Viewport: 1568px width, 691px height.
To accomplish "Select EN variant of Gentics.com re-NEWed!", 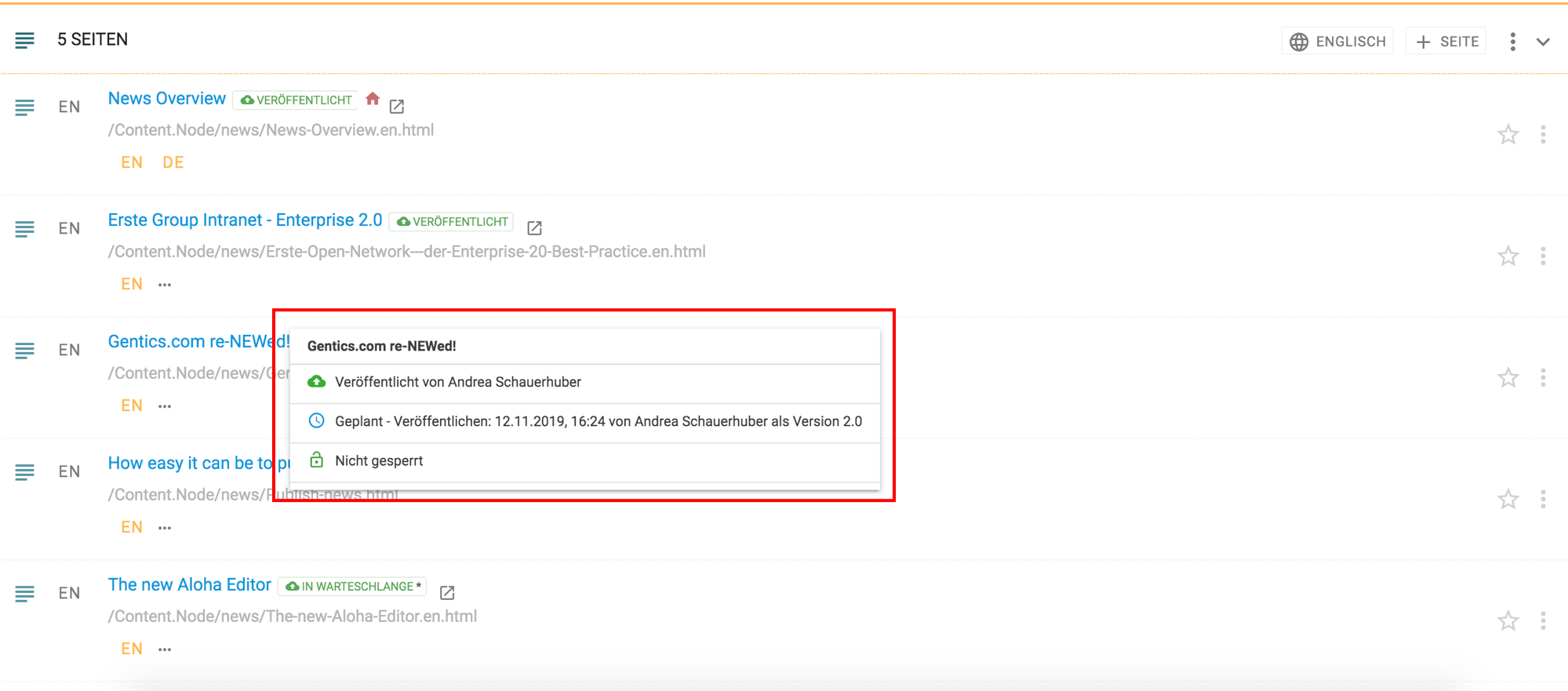I will coord(132,406).
